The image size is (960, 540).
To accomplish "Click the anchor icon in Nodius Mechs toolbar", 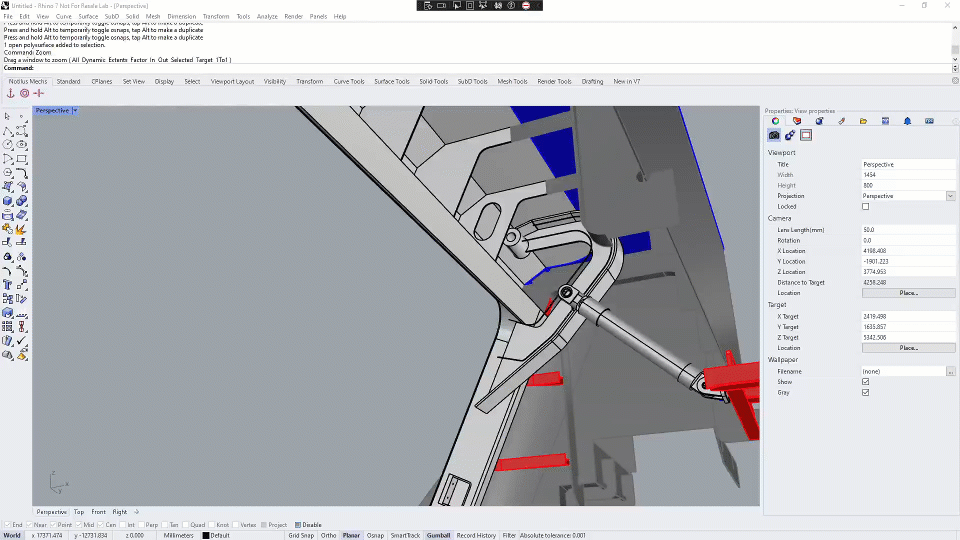I will pyautogui.click(x=10, y=93).
